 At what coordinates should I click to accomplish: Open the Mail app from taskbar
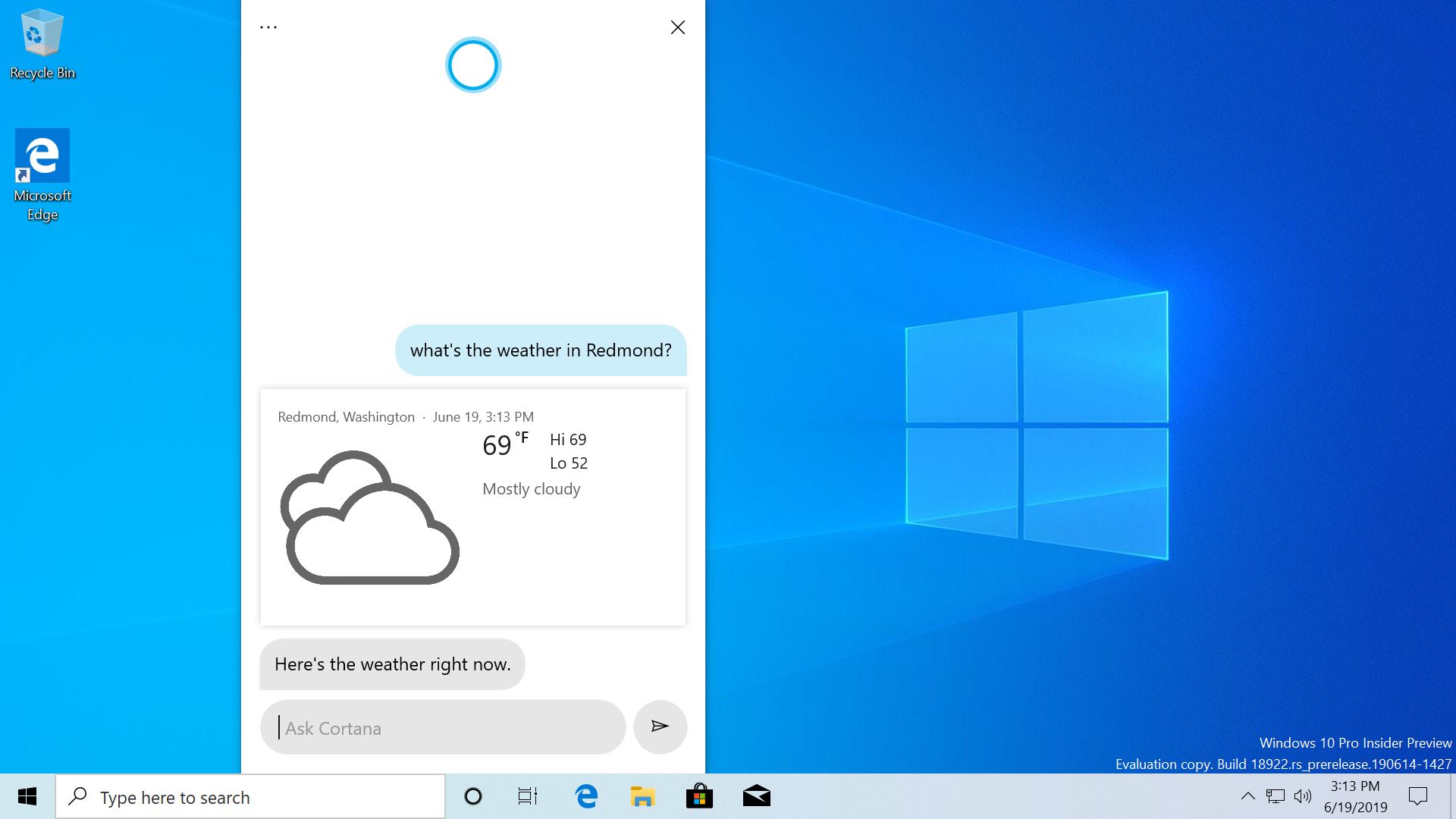(x=756, y=796)
